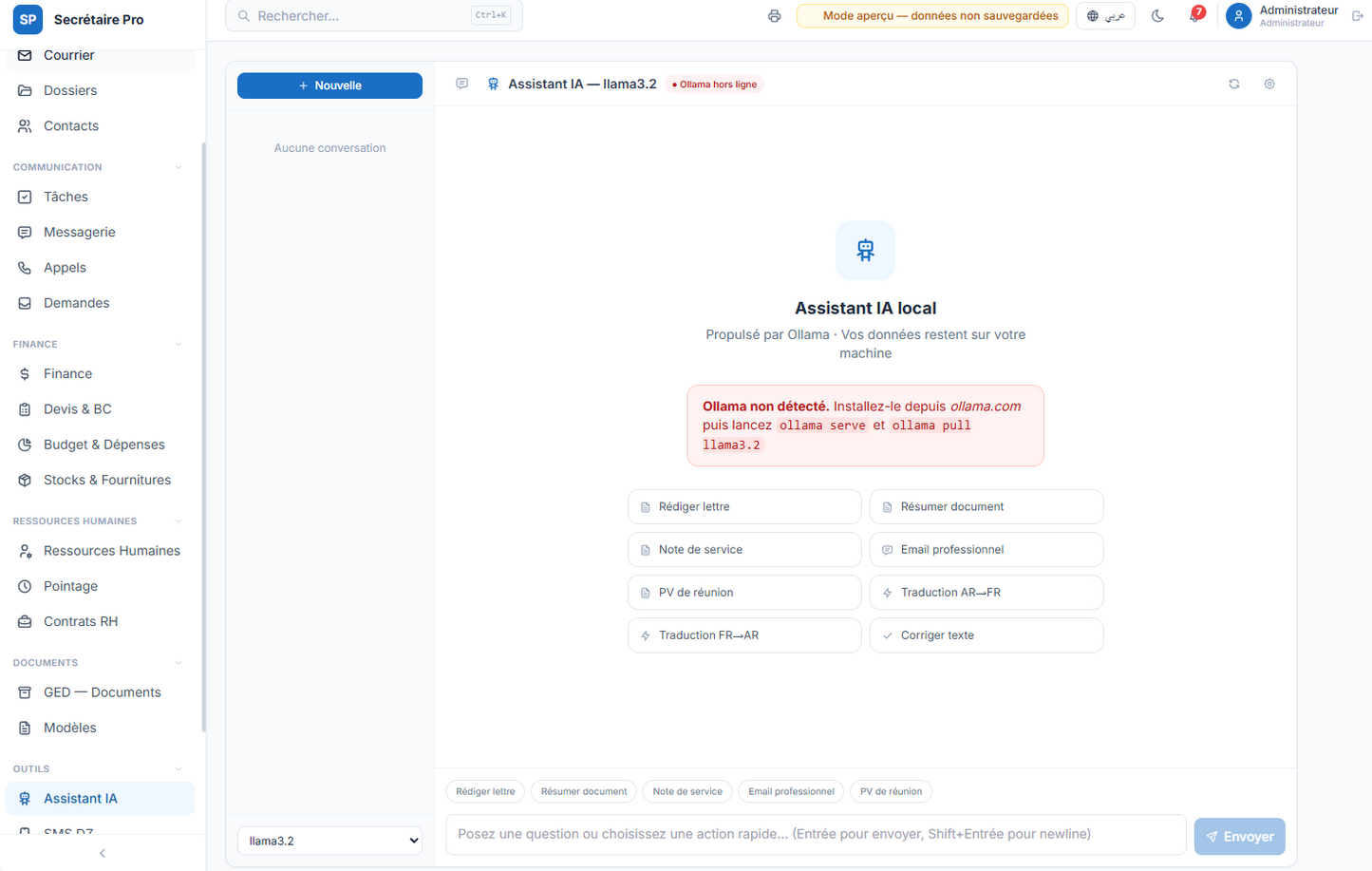The width and height of the screenshot is (1372, 871).
Task: Click the PV de réunion quick chip
Action: click(x=891, y=791)
